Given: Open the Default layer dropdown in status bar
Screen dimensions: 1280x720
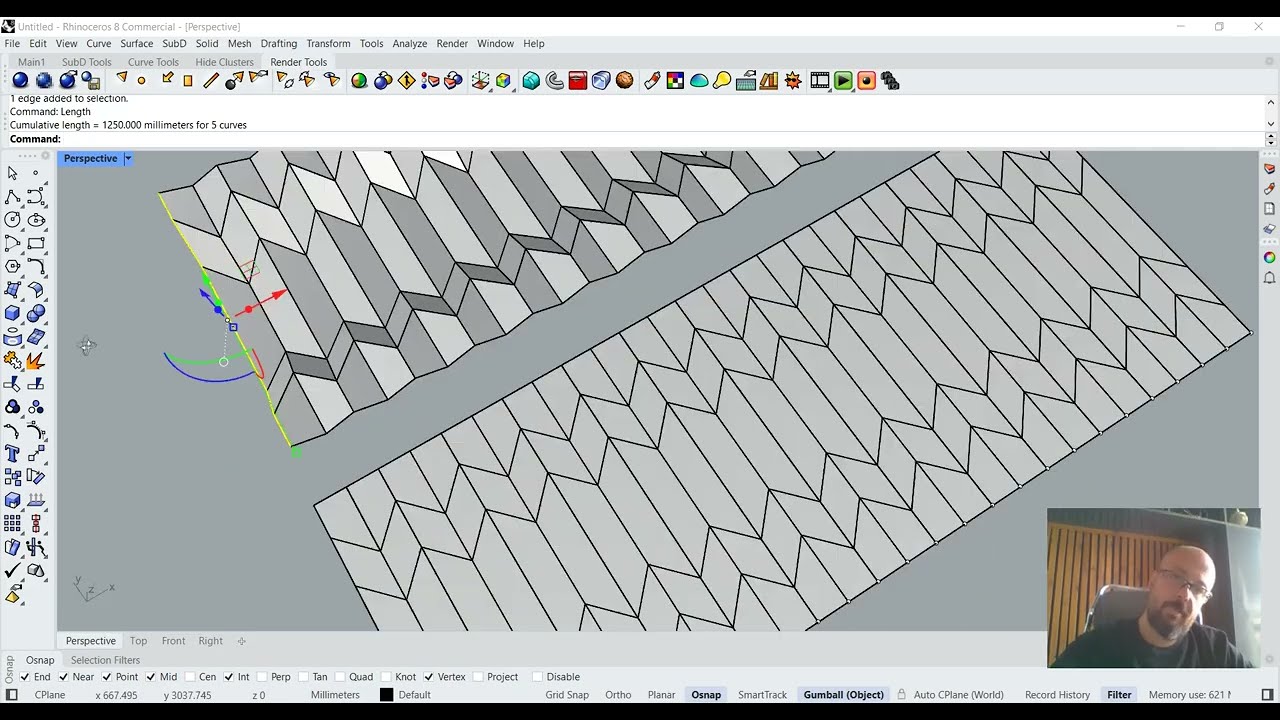Looking at the screenshot, I should (x=414, y=695).
